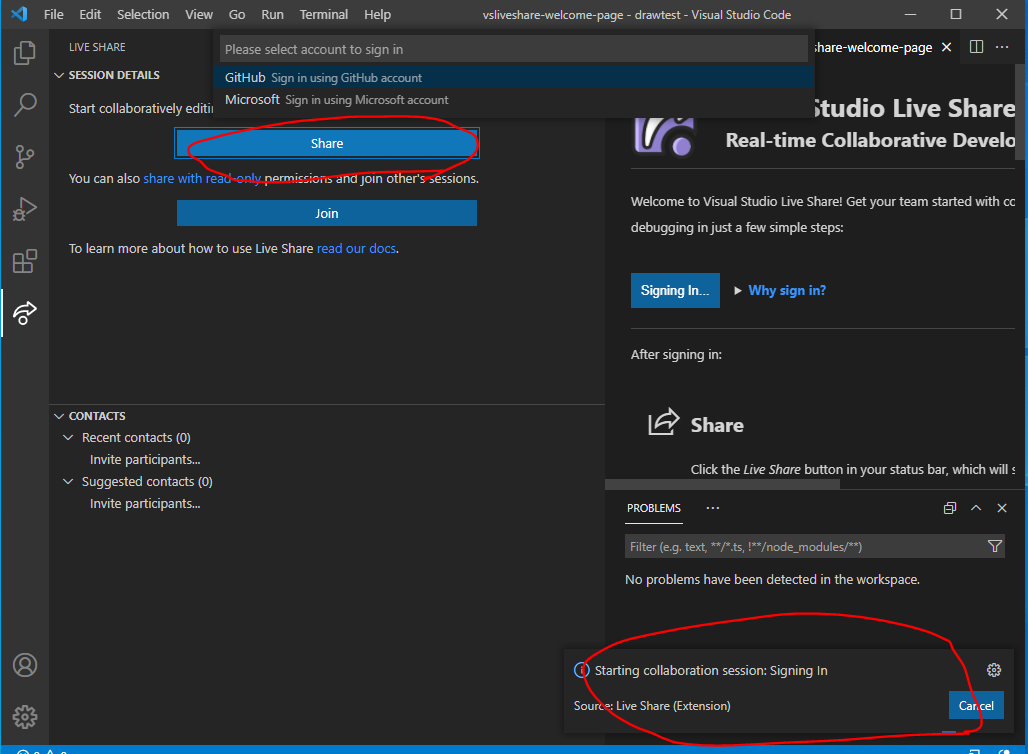
Task: Click the Share button in Session Details
Action: click(326, 143)
